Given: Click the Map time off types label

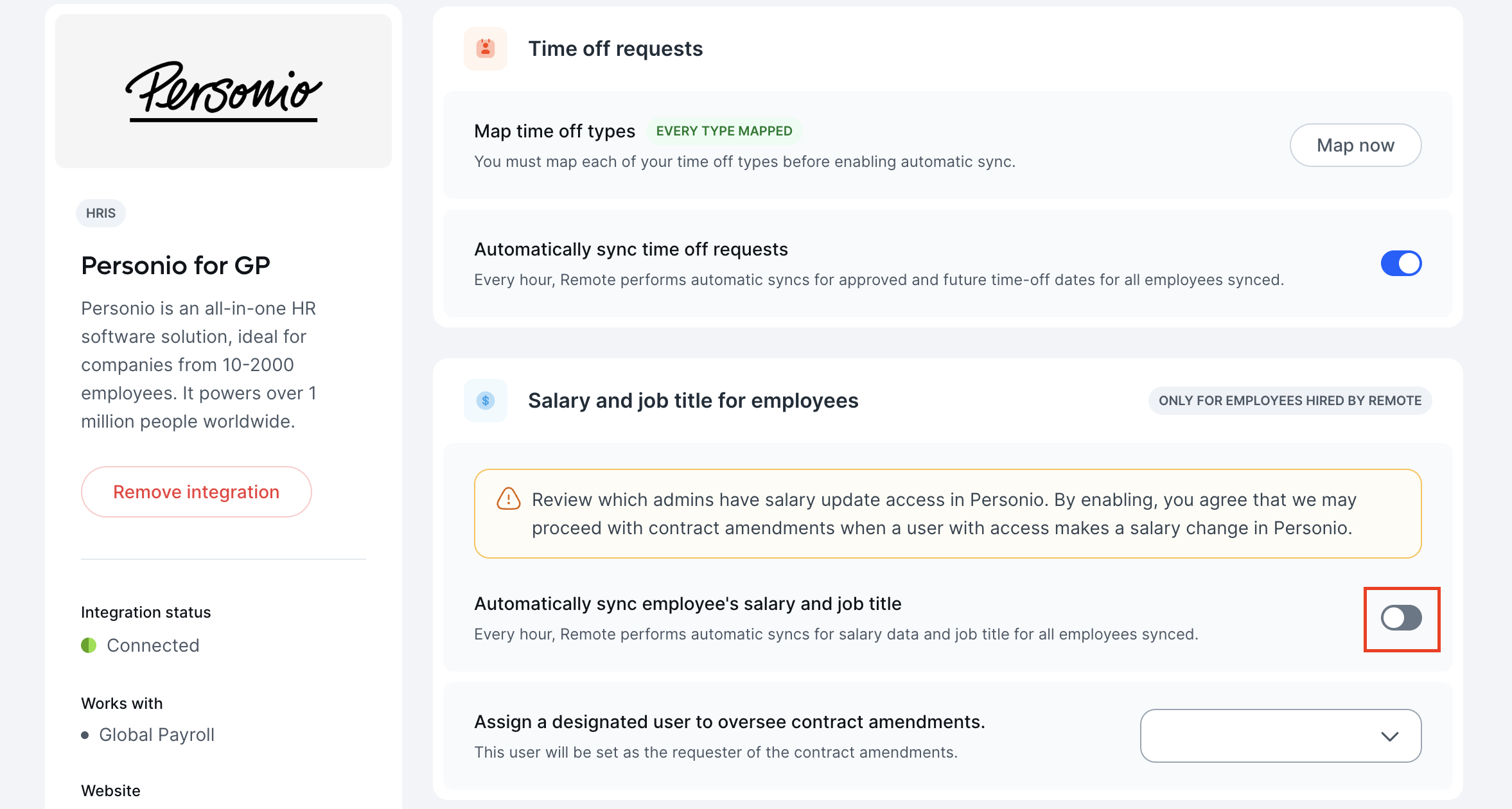Looking at the screenshot, I should click(x=554, y=131).
